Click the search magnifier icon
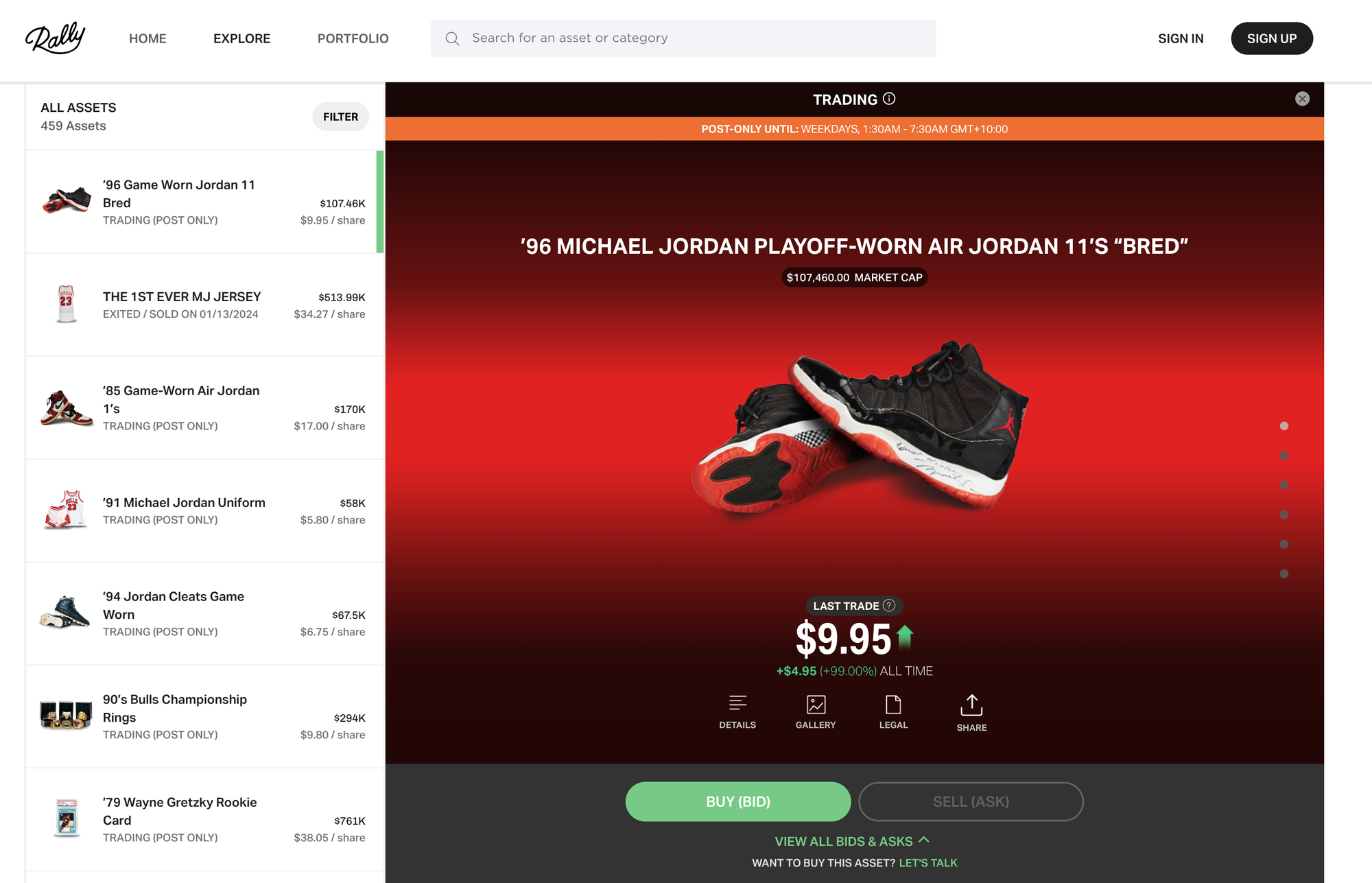 tap(452, 38)
